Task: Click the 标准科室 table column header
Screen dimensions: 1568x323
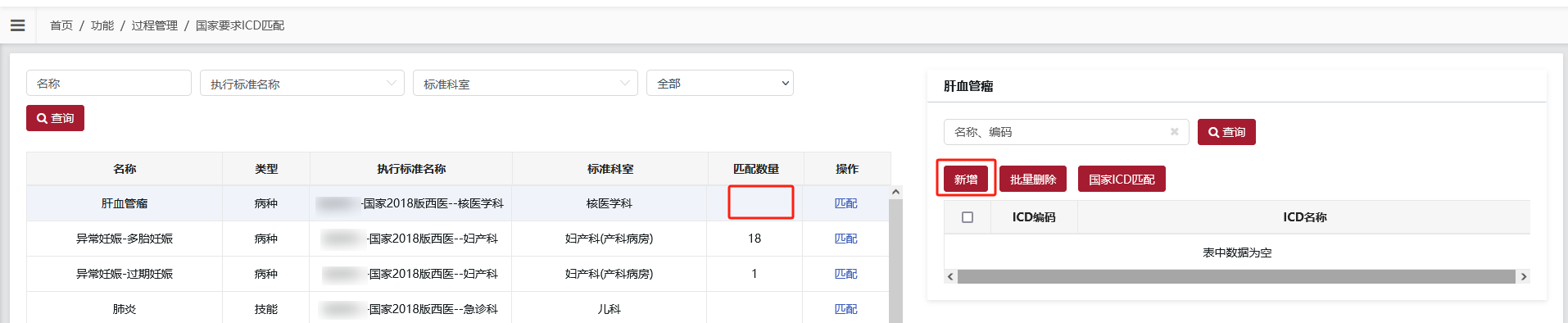Action: click(x=610, y=169)
